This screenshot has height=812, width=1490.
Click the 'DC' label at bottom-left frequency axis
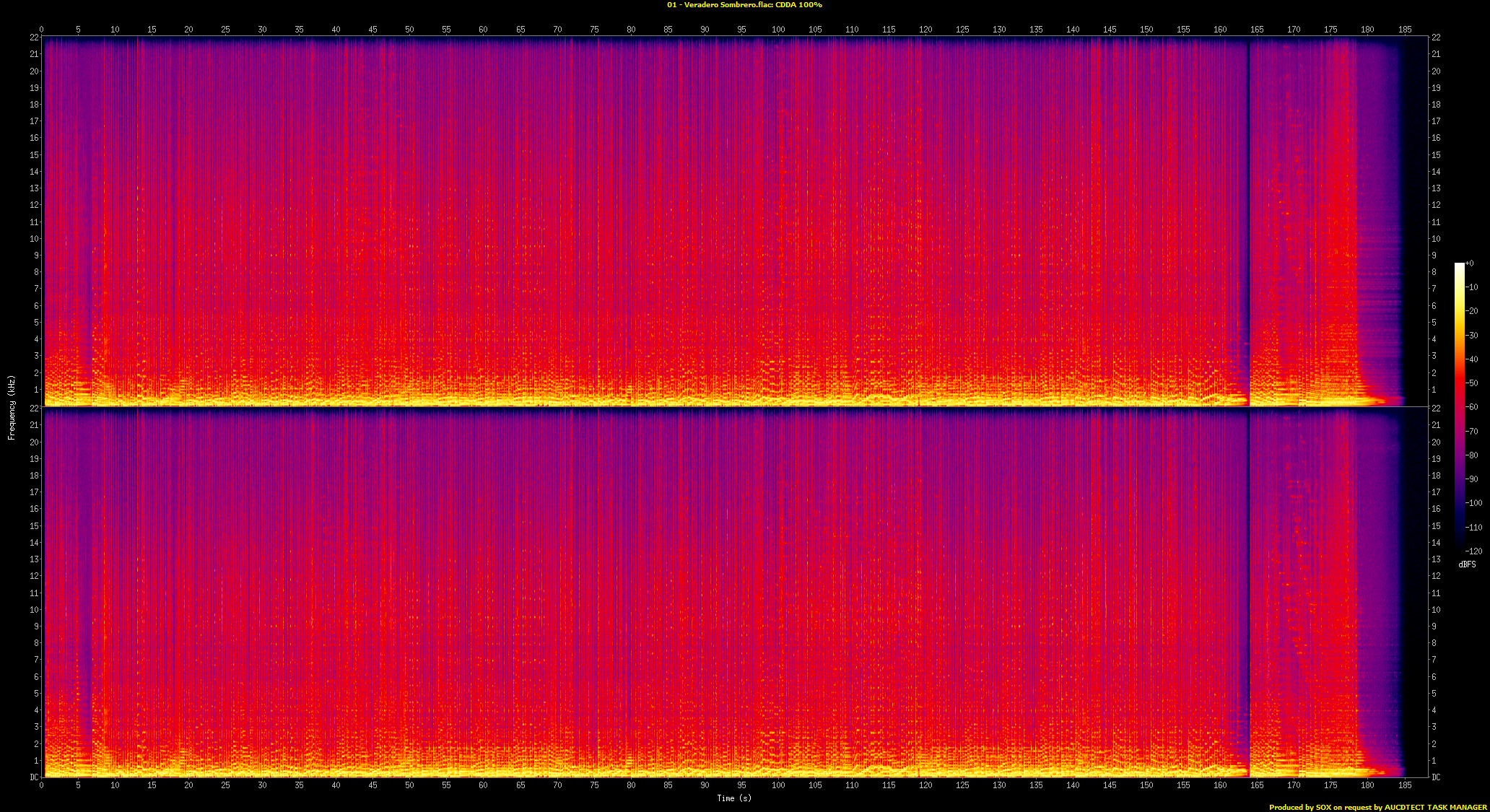(34, 777)
